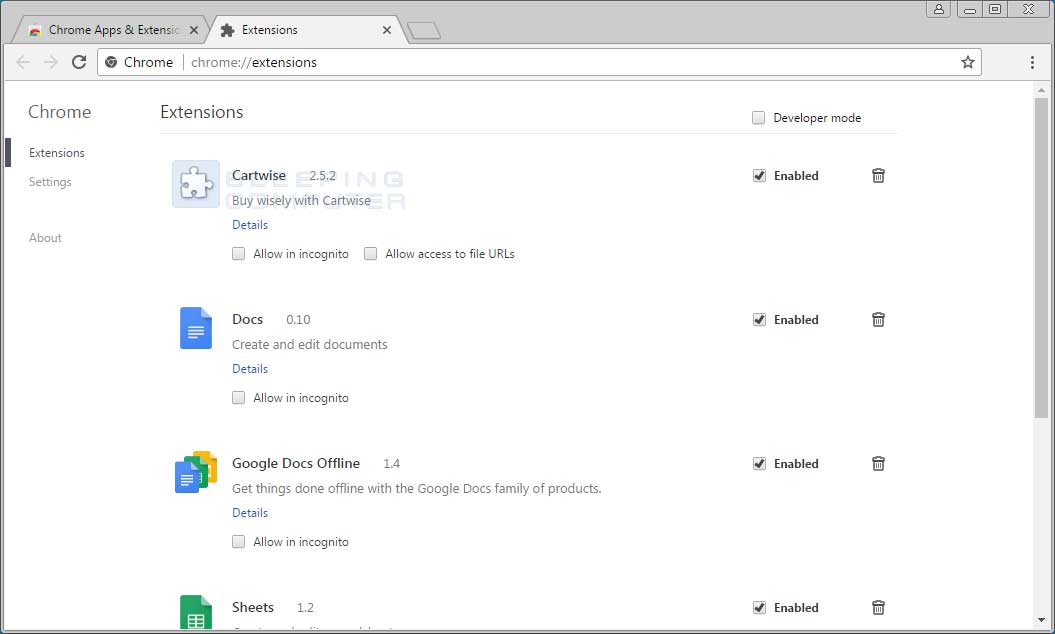This screenshot has height=634, width=1055.
Task: Click the browser back arrow
Action: tap(23, 63)
